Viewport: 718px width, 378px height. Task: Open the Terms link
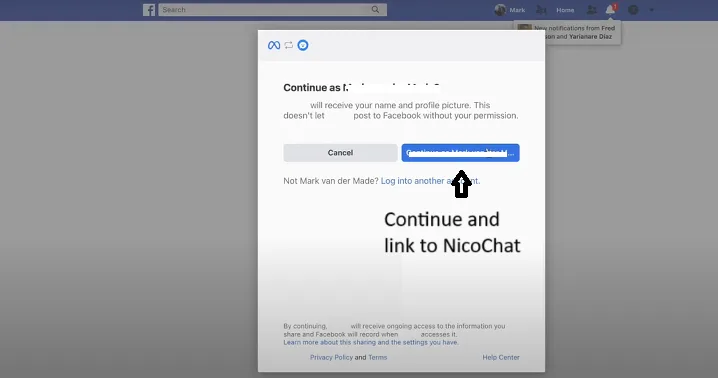pyautogui.click(x=378, y=357)
